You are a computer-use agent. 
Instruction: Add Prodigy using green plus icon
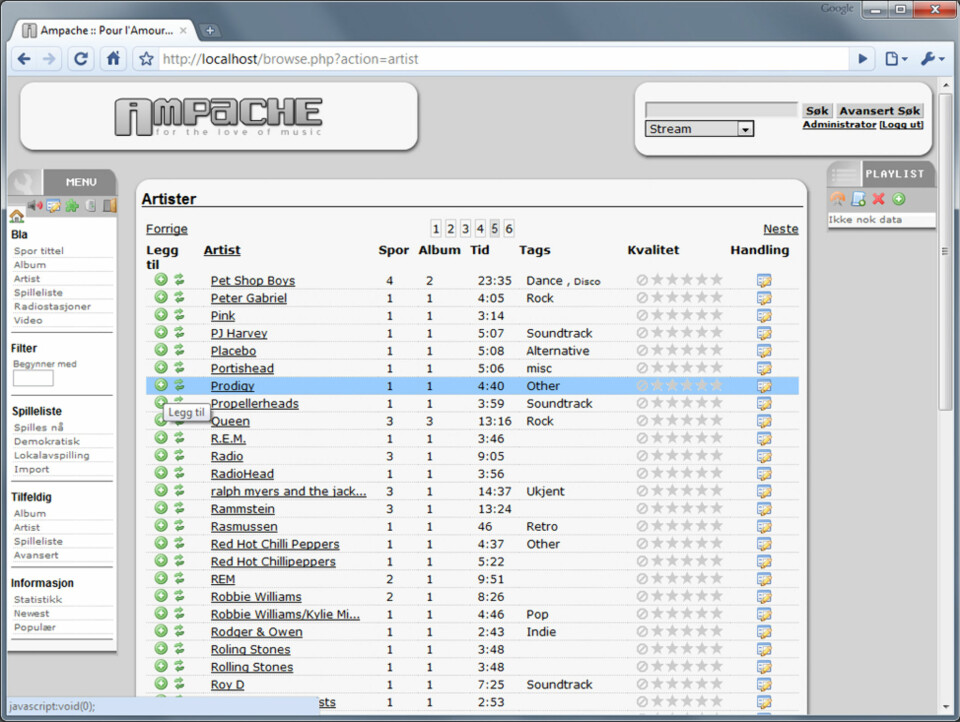click(161, 385)
